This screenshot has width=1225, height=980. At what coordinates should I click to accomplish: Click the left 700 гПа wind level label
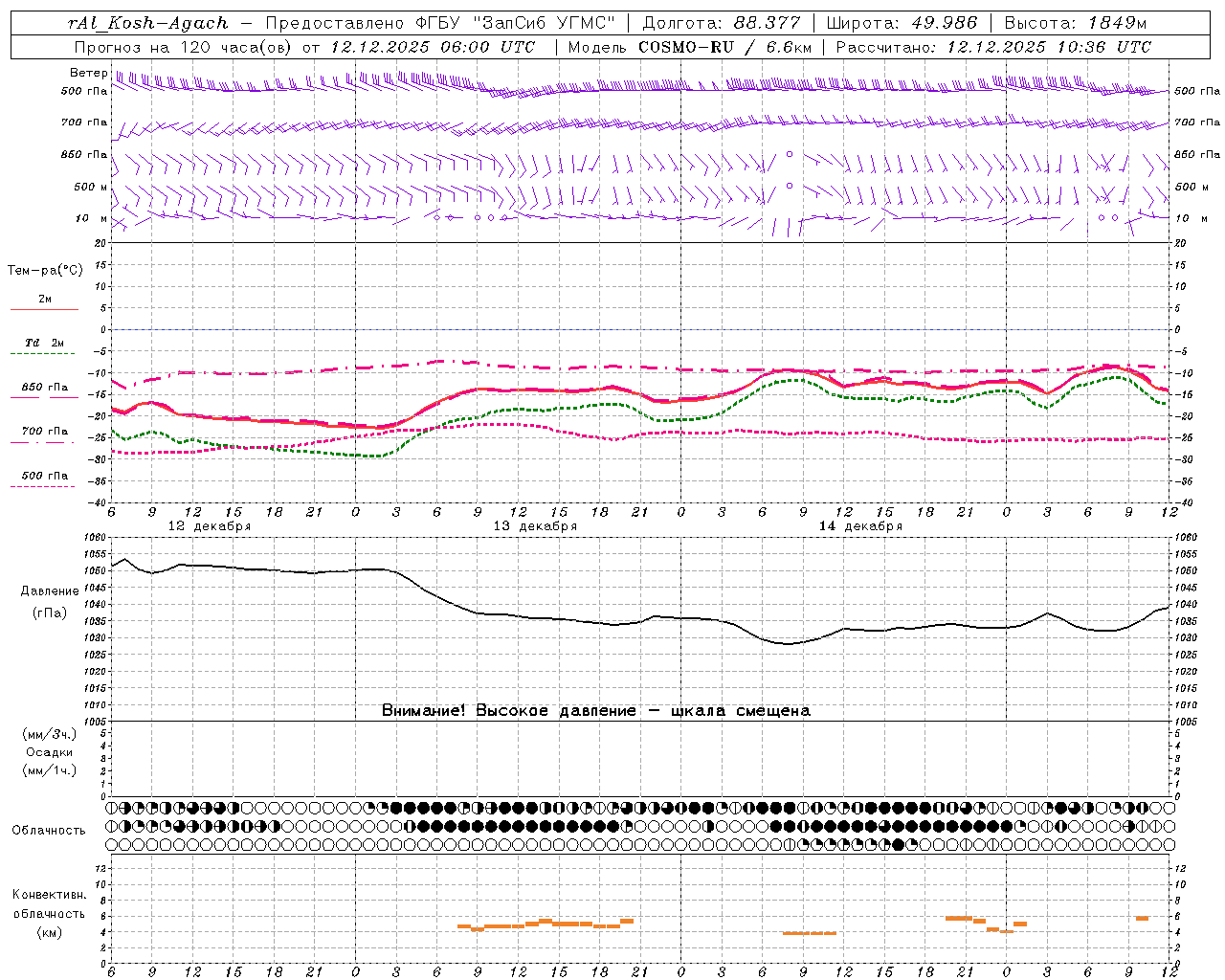click(84, 122)
